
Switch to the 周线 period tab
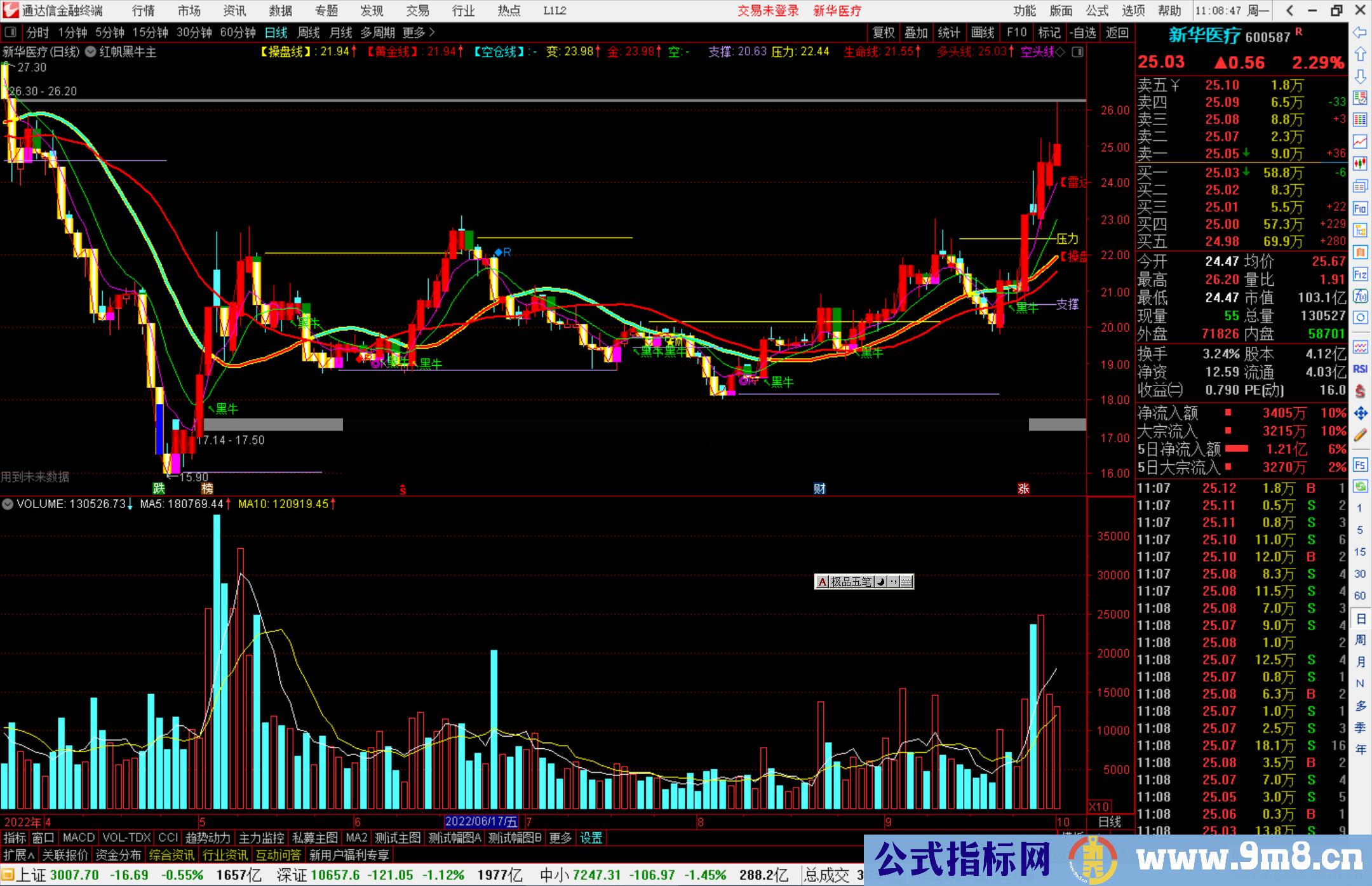309,32
